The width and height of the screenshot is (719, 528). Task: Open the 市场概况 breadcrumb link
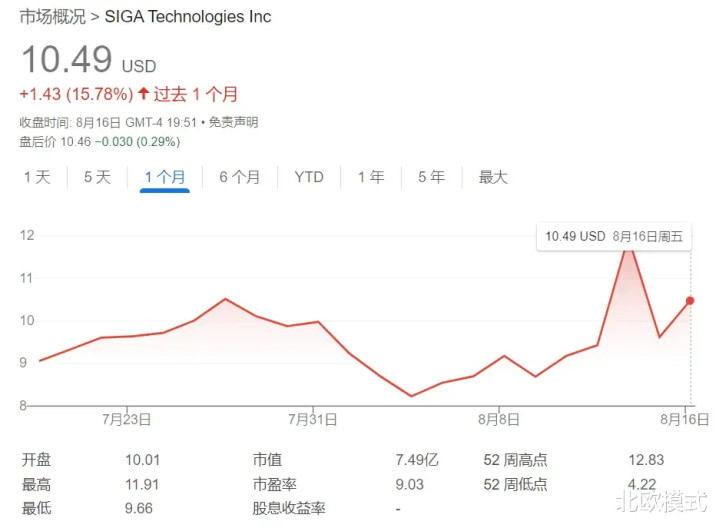[x=50, y=17]
